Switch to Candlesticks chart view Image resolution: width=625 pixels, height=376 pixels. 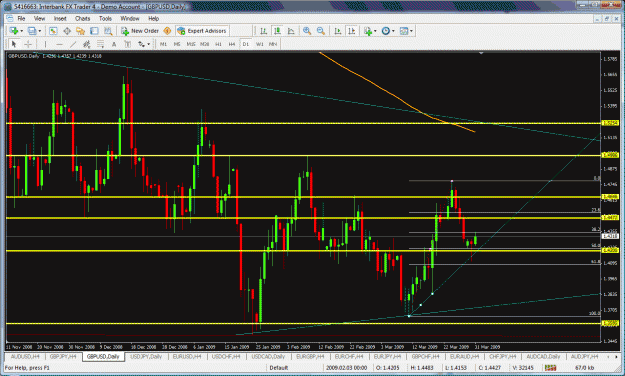coord(277,31)
